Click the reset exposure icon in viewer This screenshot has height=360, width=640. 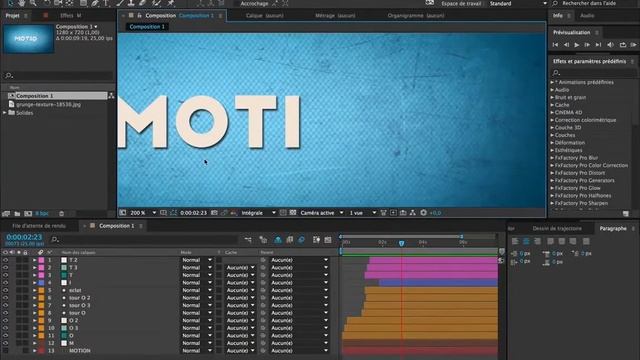tap(424, 213)
